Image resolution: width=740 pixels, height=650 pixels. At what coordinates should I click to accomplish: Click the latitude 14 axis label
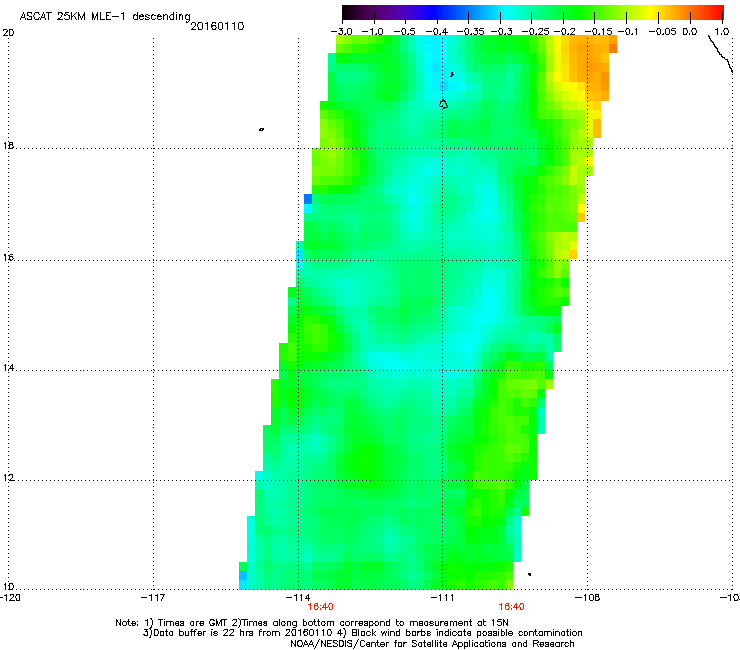click(x=8, y=367)
